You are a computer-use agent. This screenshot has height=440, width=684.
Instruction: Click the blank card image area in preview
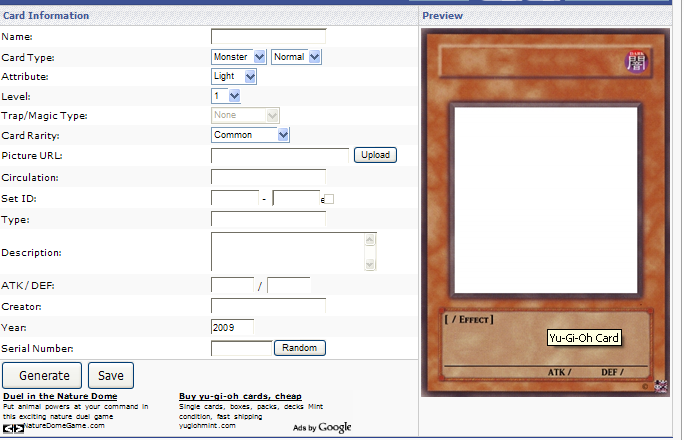click(x=546, y=201)
